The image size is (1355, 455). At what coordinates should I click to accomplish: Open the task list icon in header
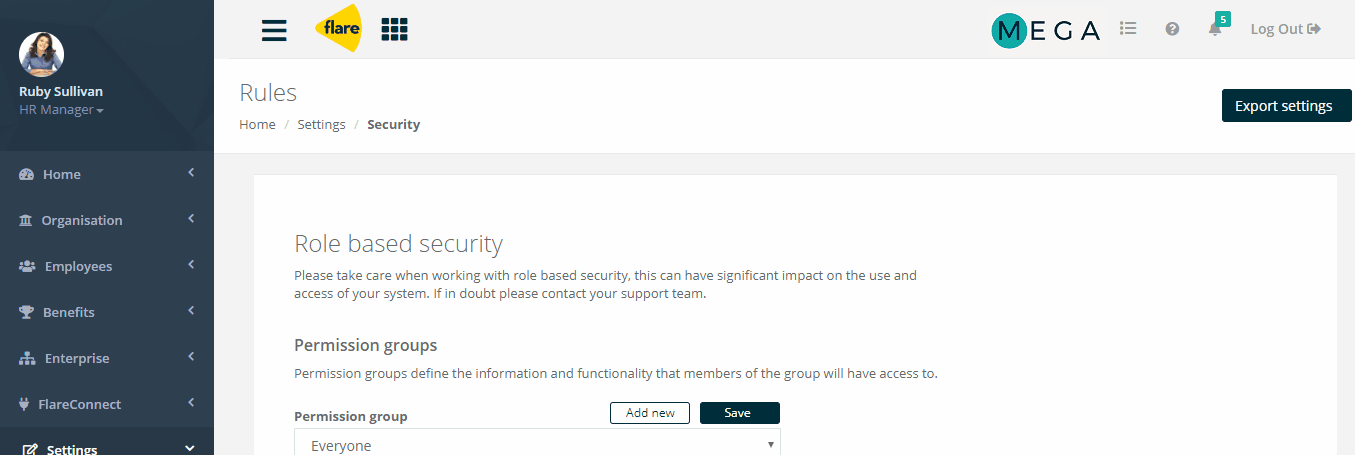(1128, 29)
